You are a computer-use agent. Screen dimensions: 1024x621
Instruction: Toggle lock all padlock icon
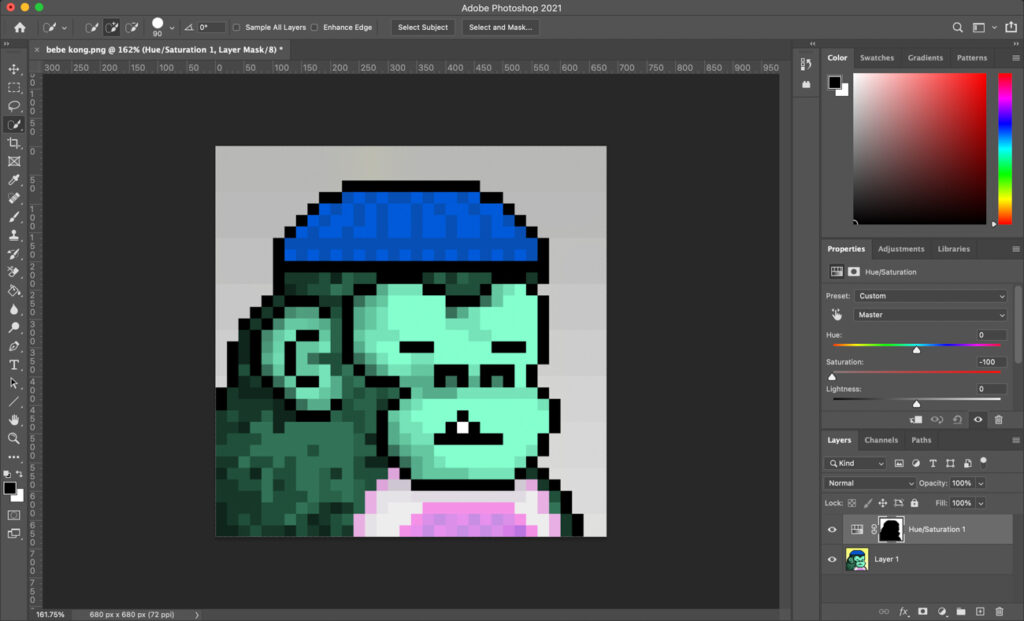[914, 503]
